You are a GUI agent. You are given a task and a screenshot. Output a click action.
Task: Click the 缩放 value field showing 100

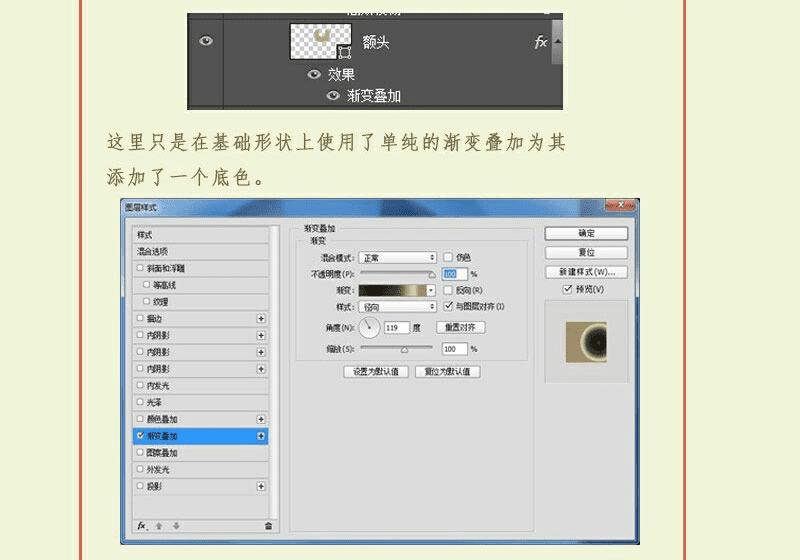(x=455, y=349)
